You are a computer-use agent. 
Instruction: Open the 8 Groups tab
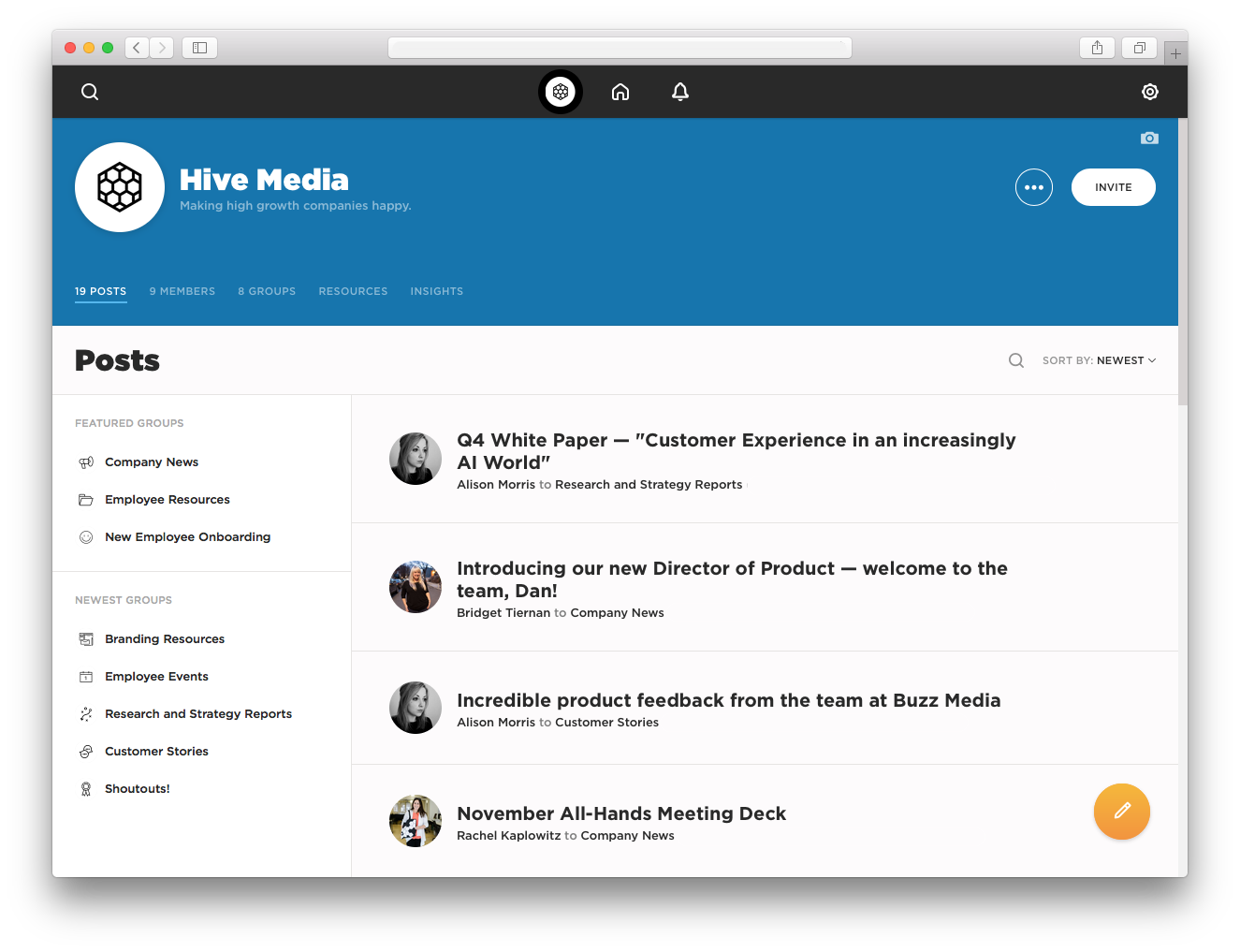267,291
